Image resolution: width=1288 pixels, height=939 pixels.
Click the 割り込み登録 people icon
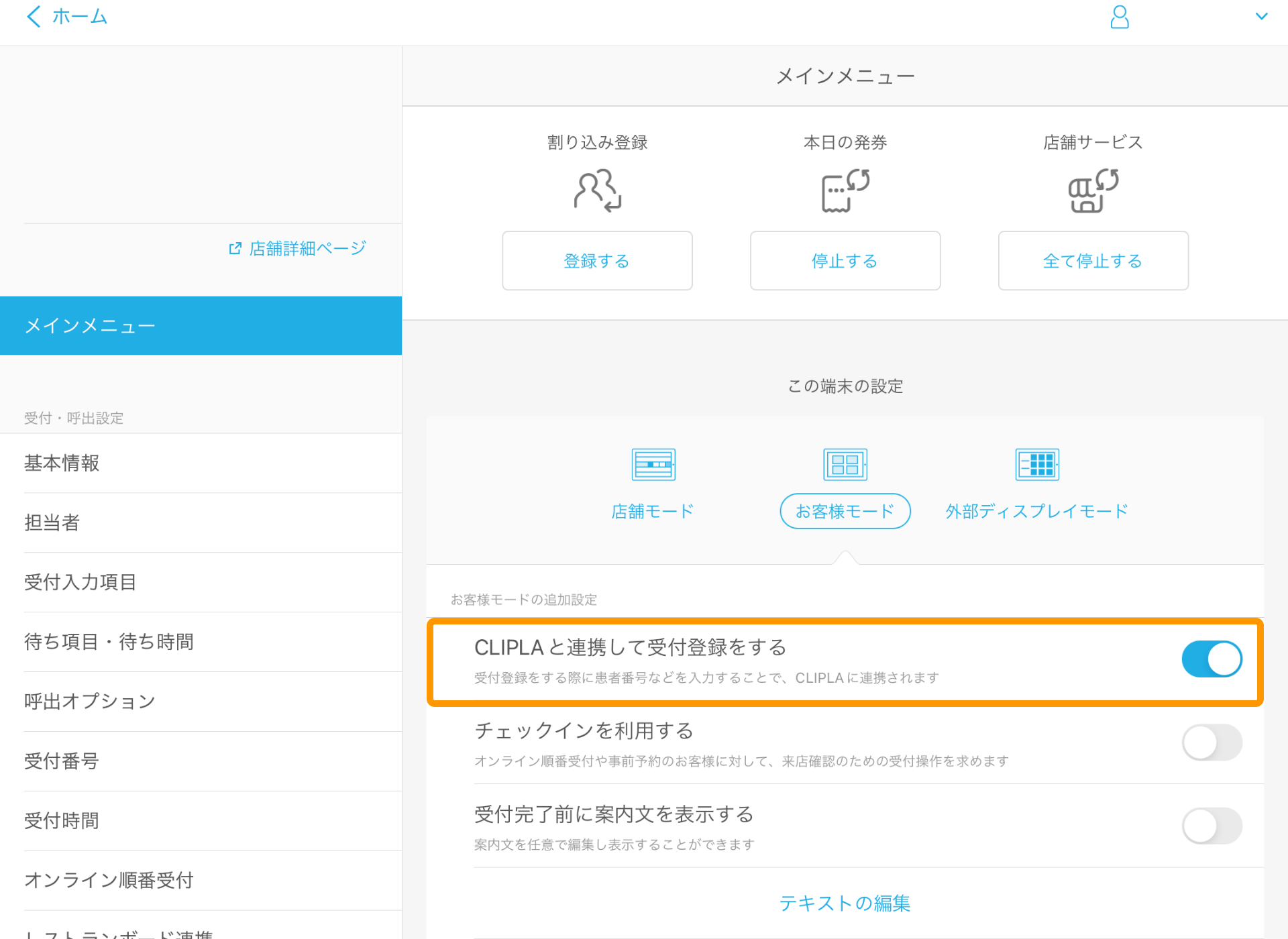click(x=597, y=190)
